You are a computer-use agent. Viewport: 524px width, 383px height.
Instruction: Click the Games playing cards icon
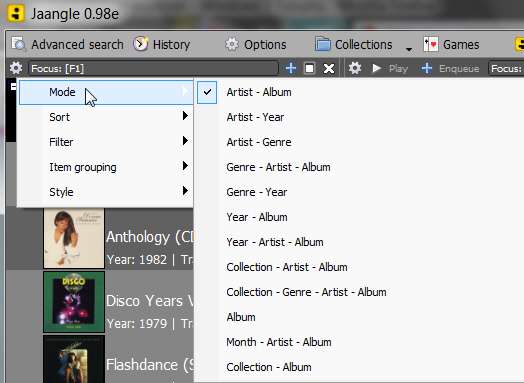coord(431,44)
